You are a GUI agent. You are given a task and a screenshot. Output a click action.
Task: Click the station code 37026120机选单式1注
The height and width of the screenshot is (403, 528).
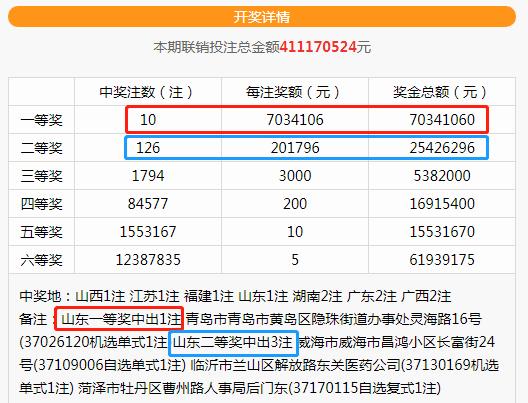(x=96, y=342)
